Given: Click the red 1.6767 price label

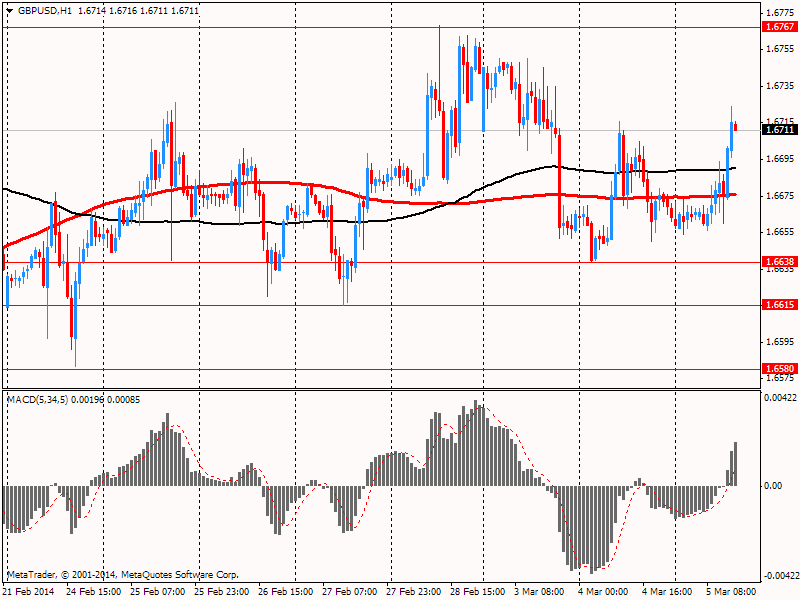Looking at the screenshot, I should click(779, 27).
